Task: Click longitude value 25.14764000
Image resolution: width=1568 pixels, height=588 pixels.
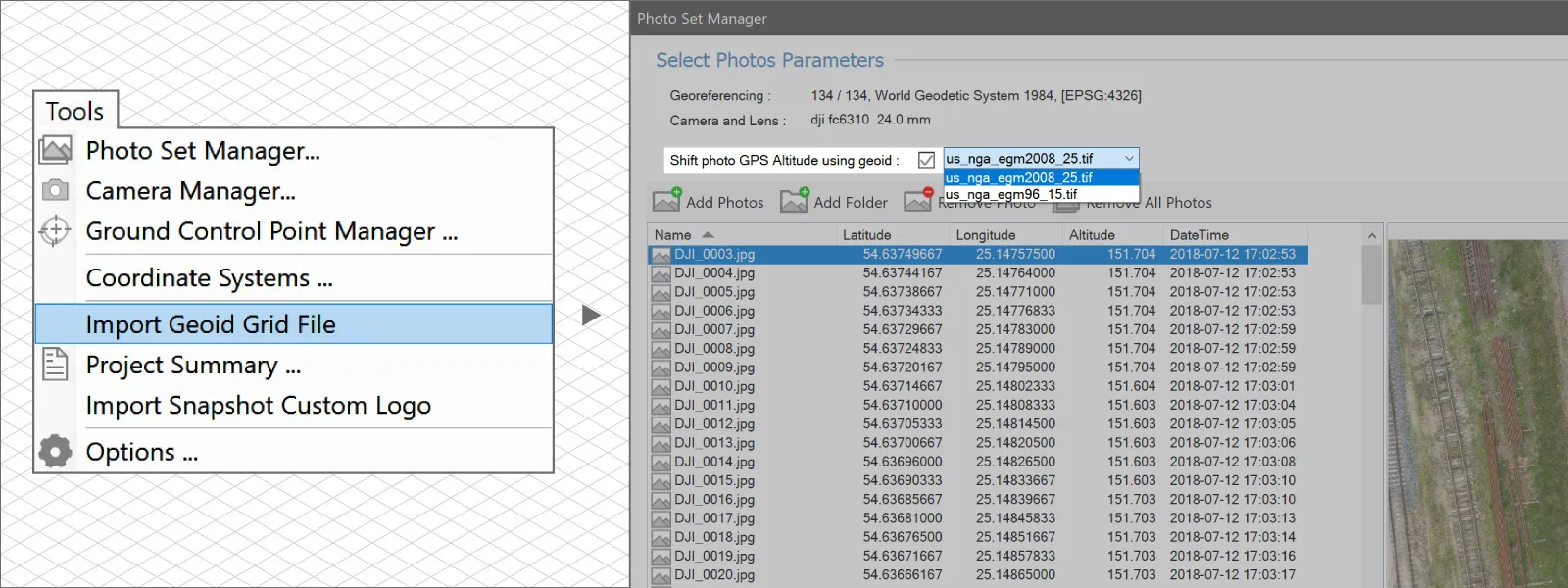Action: click(1015, 273)
